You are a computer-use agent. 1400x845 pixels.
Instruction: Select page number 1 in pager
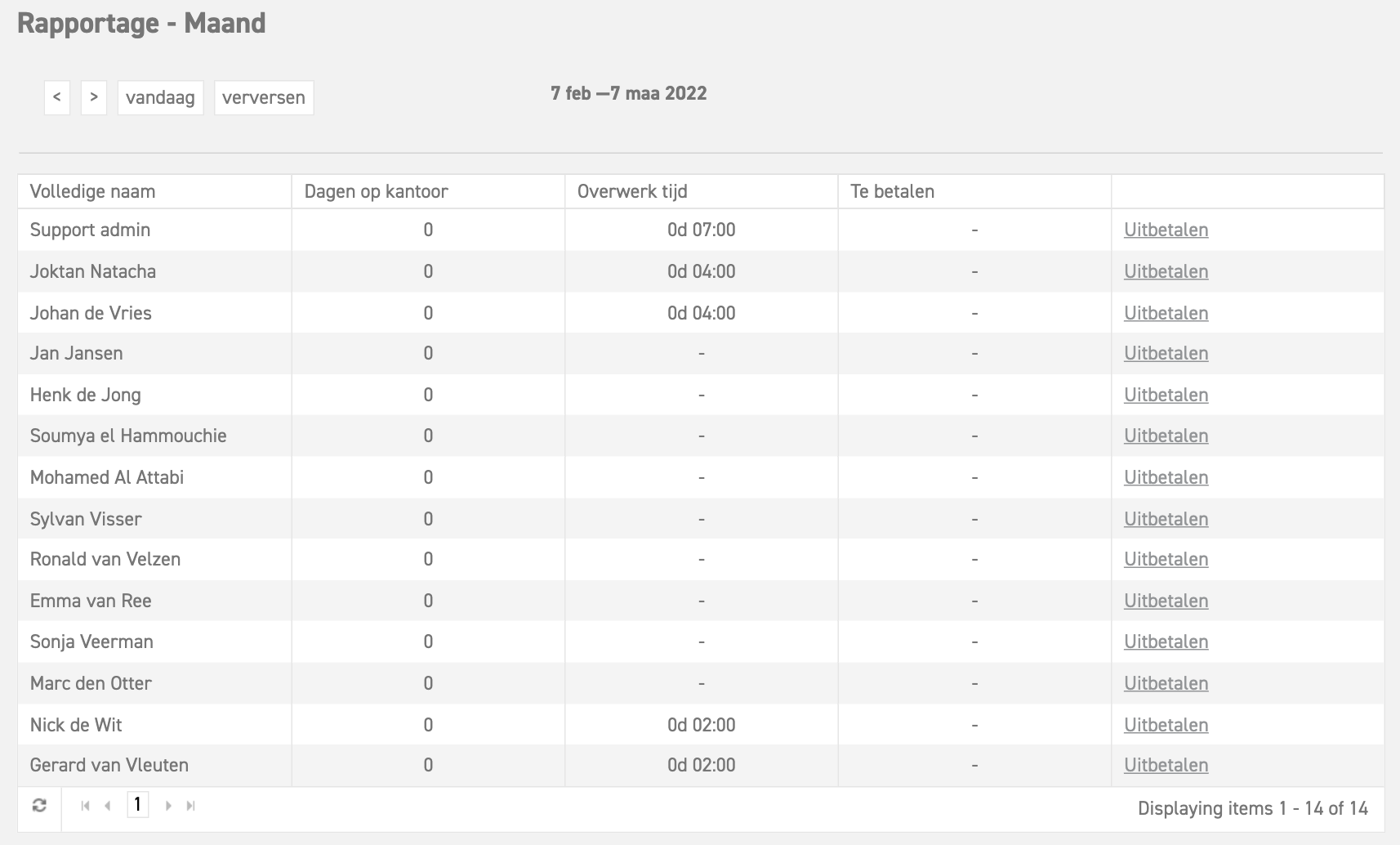tap(137, 805)
